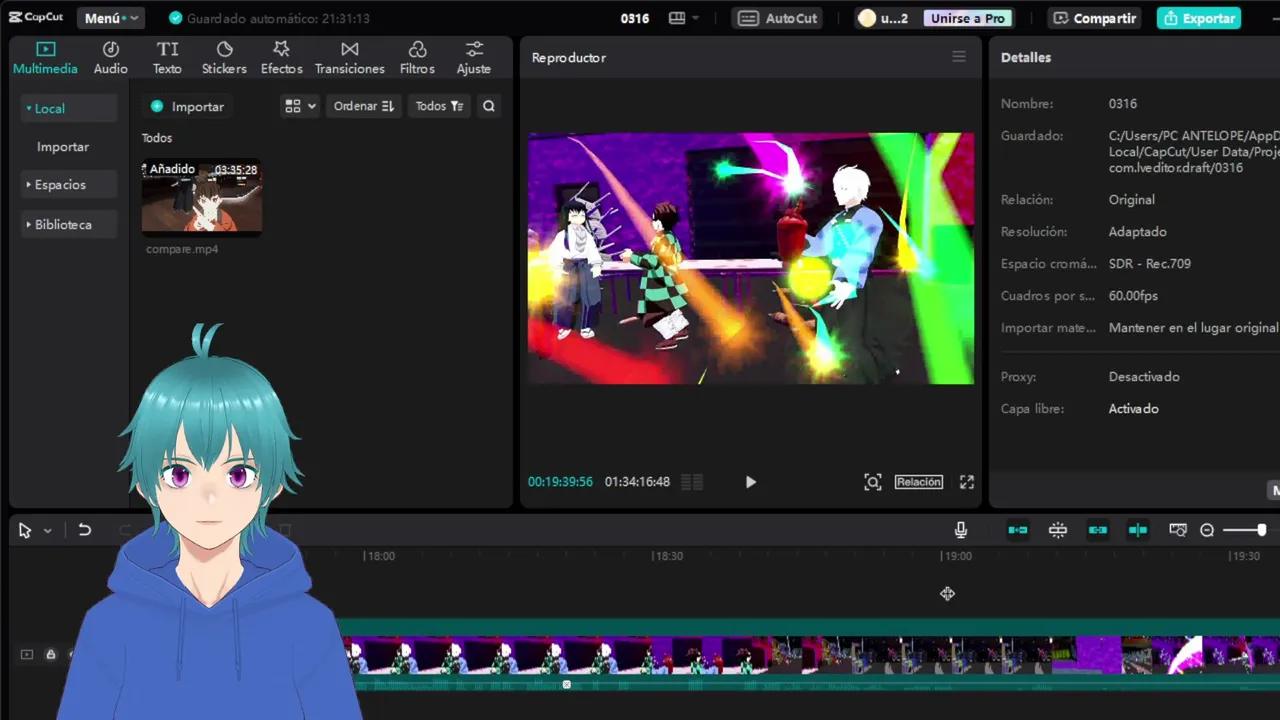Click the 18:00 timeline ruler mark
Viewport: 1280px width, 720px height.
[379, 556]
